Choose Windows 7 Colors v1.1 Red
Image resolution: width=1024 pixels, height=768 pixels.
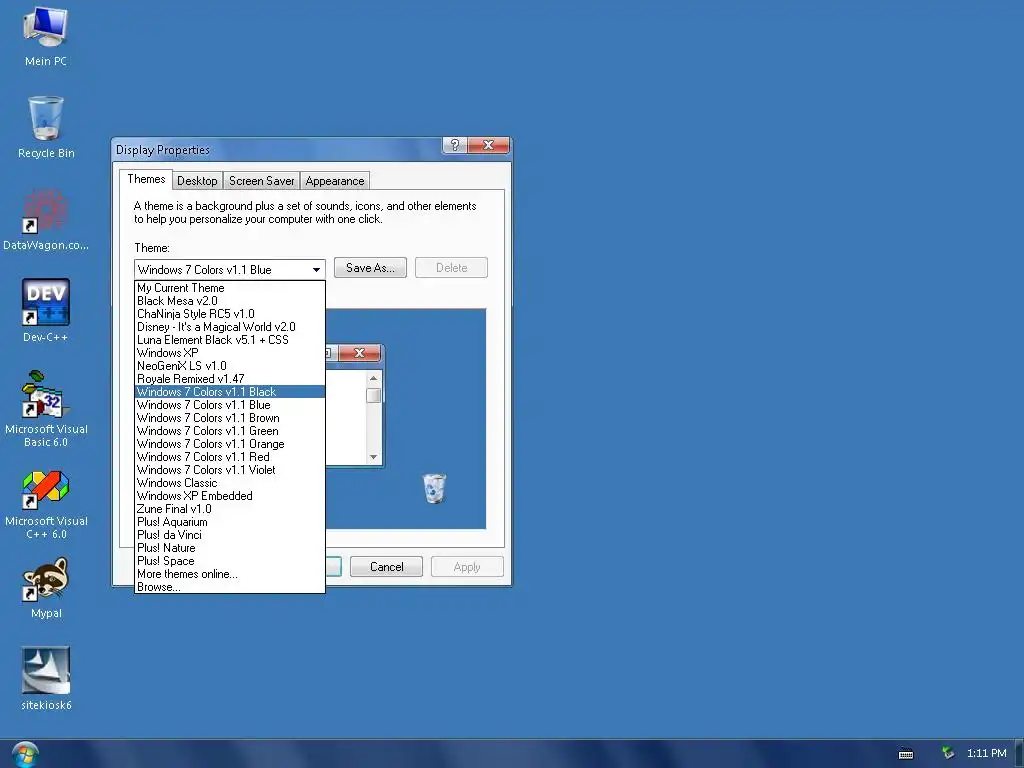pyautogui.click(x=230, y=457)
